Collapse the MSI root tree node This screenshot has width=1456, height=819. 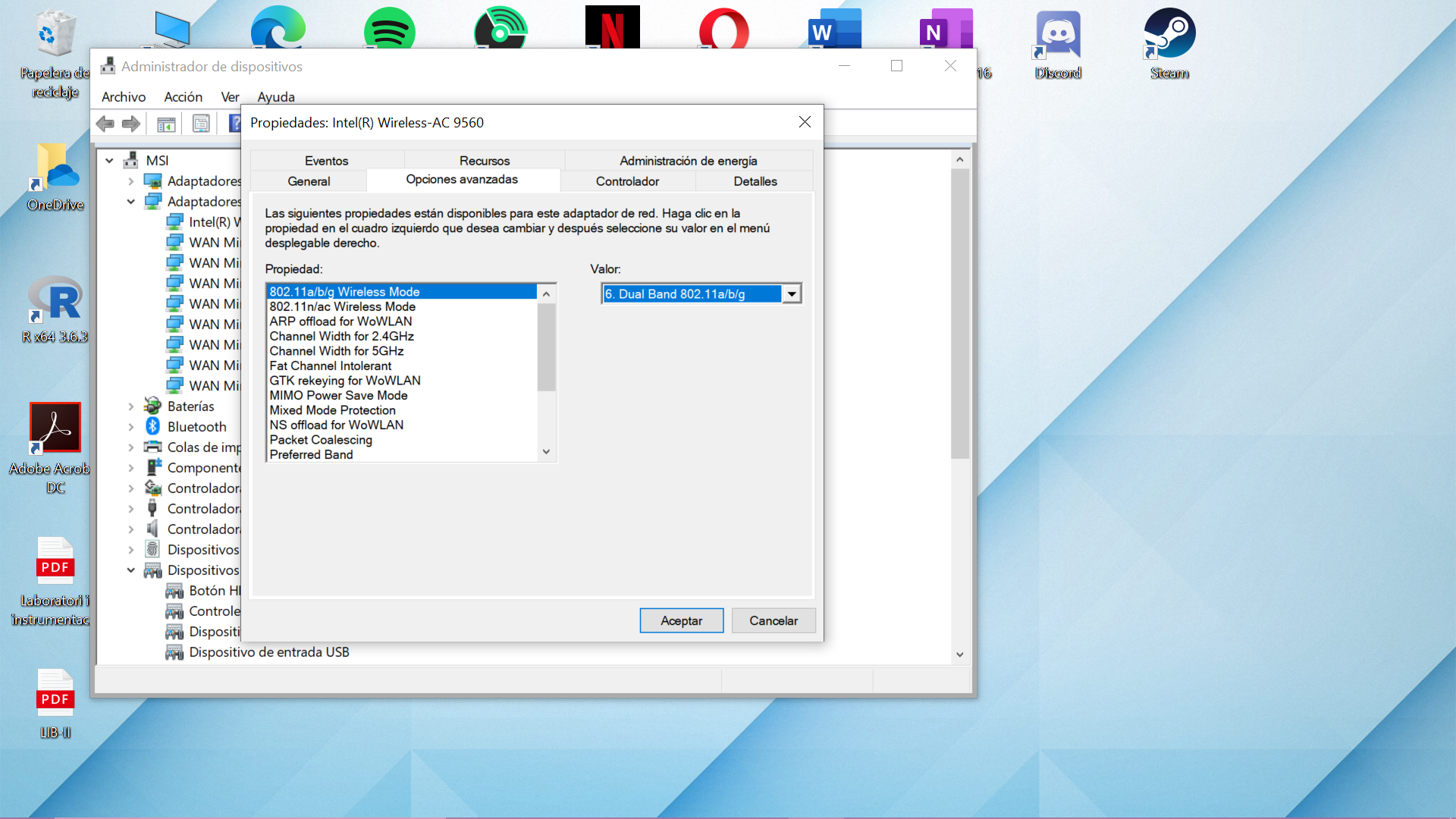[109, 161]
